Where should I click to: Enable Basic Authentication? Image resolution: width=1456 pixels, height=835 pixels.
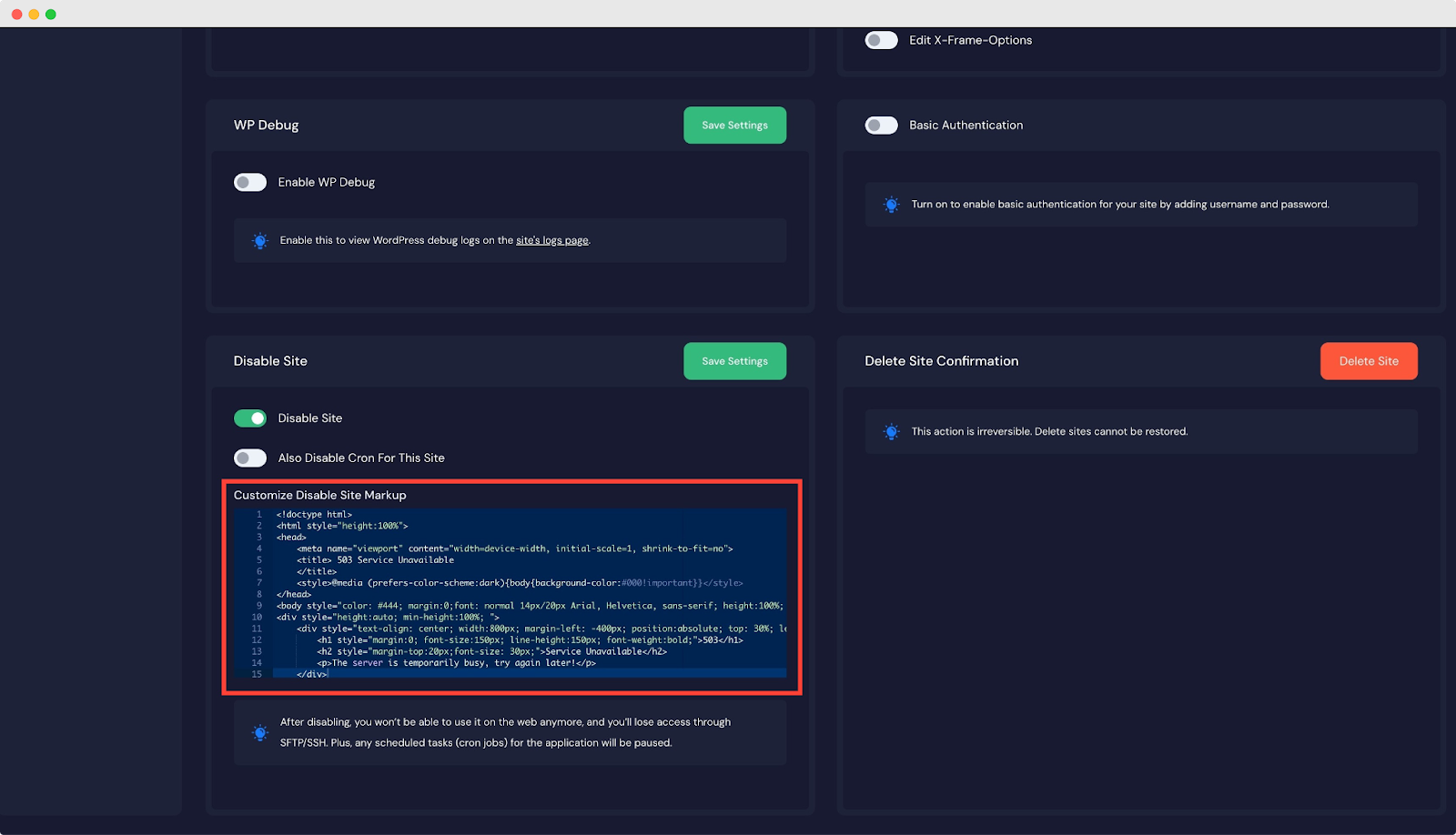[x=881, y=125]
